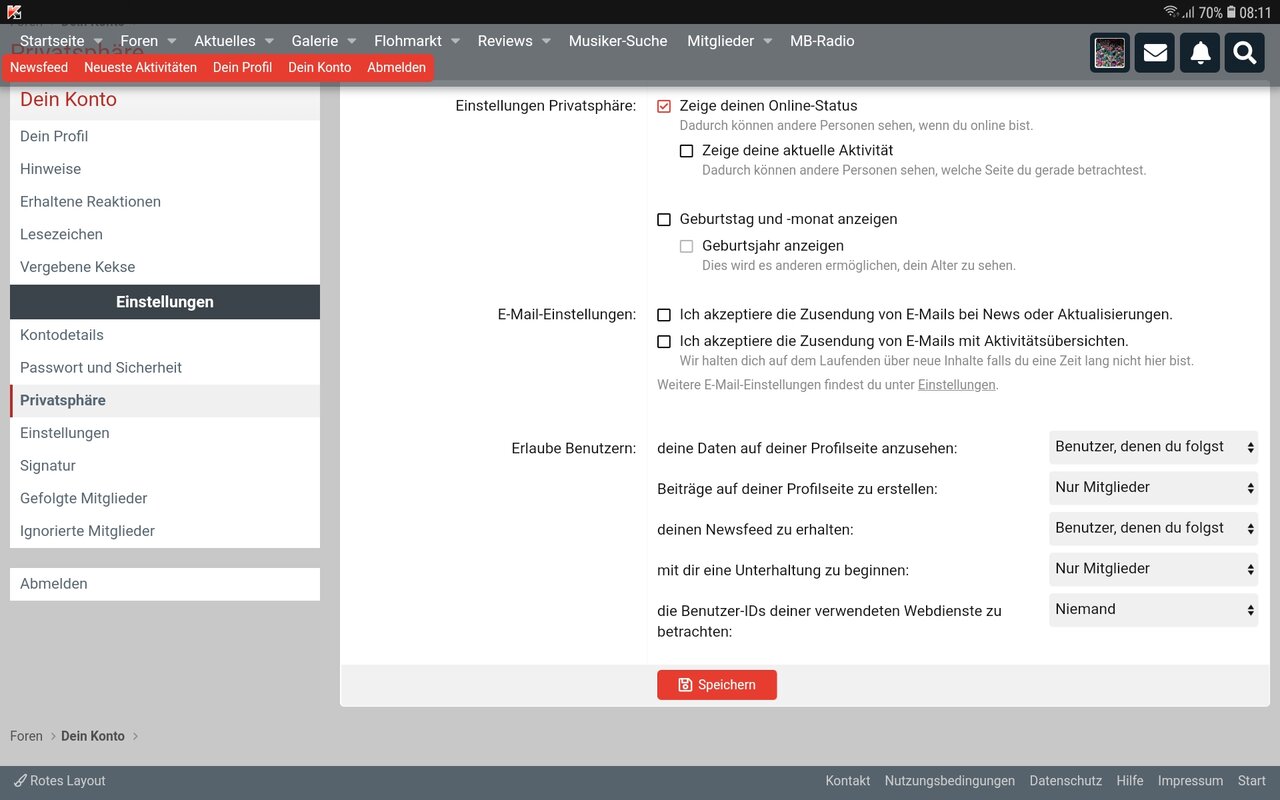This screenshot has height=800, width=1280.
Task: Open Vergebene Kekse in the sidebar
Action: (165, 267)
